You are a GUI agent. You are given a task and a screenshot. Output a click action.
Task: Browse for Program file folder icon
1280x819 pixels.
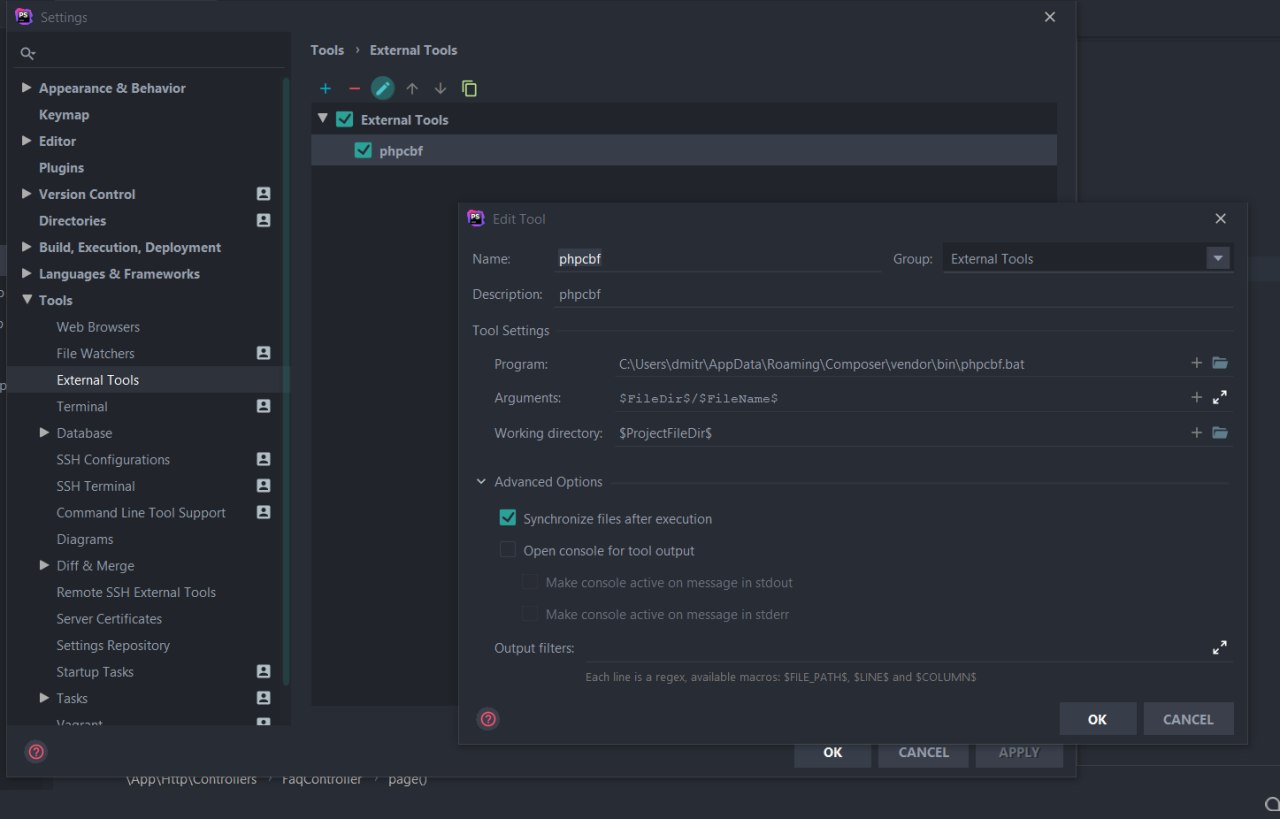click(x=1220, y=363)
